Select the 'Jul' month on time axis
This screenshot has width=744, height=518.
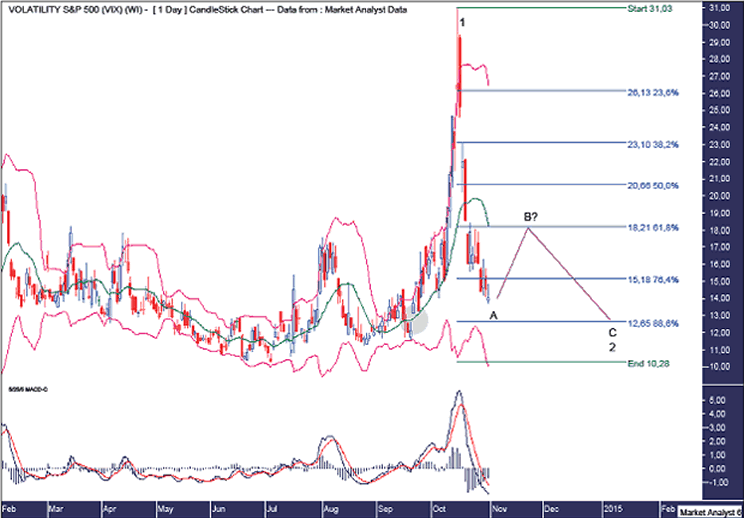click(x=272, y=508)
